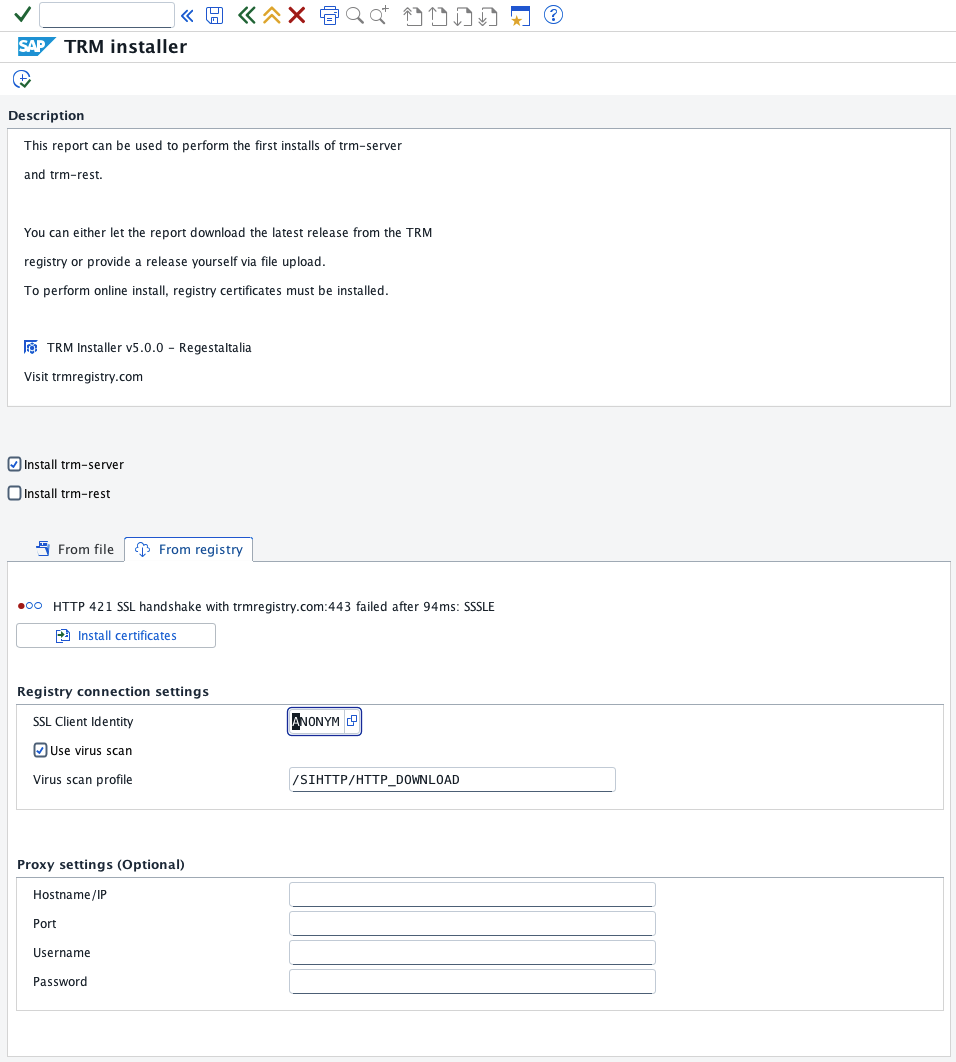Click the Virus scan profile field
This screenshot has height=1062, width=956.
pyautogui.click(x=452, y=780)
